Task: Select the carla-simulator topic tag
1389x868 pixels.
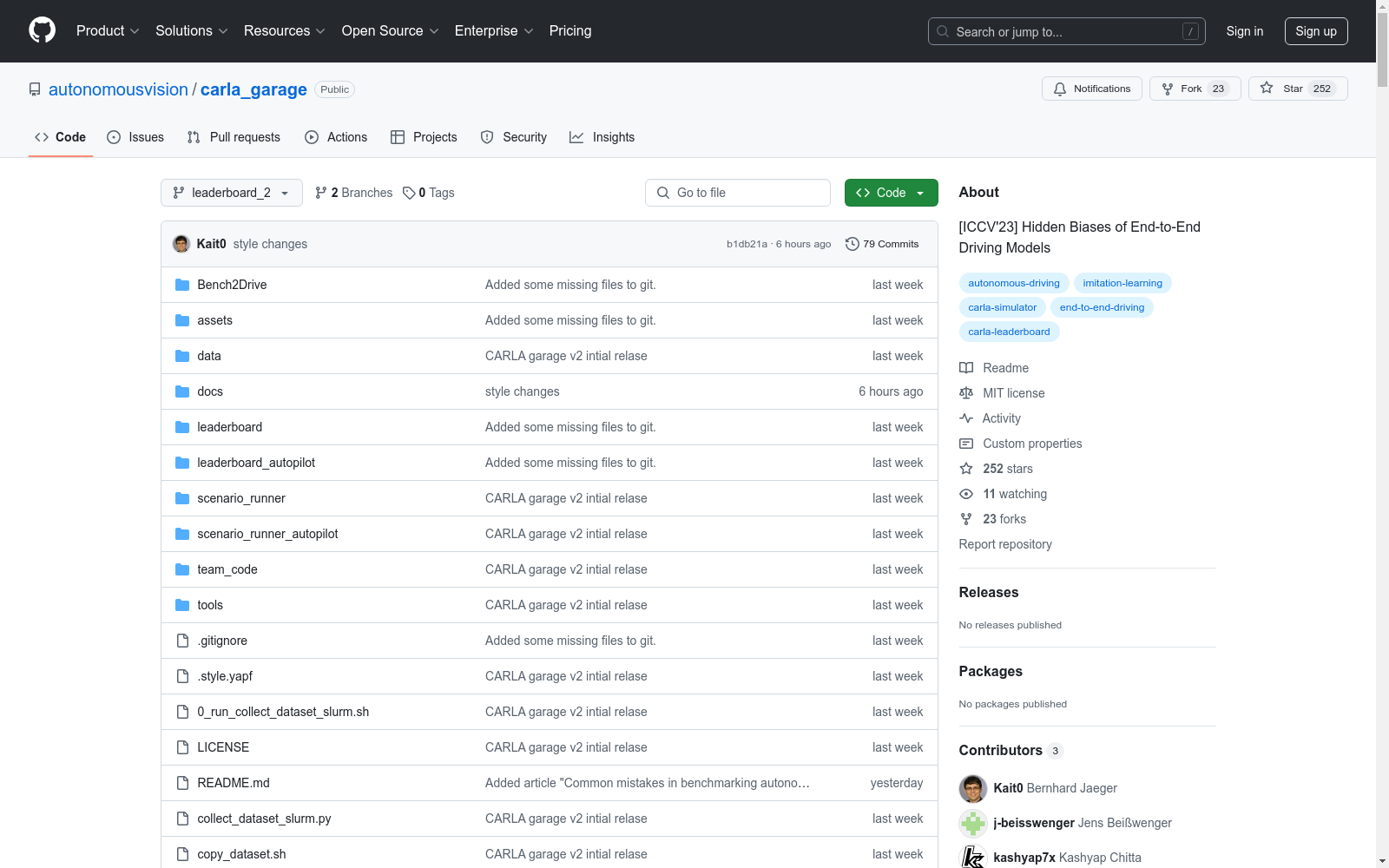Action: tap(1003, 307)
